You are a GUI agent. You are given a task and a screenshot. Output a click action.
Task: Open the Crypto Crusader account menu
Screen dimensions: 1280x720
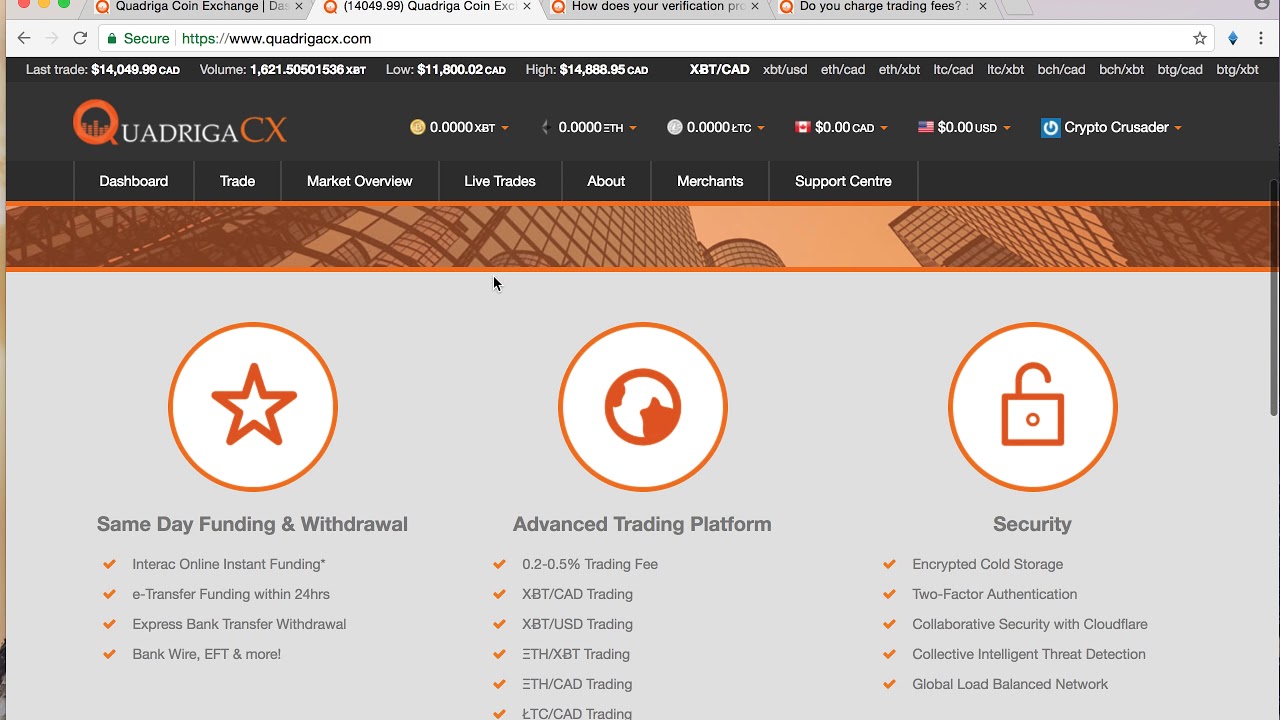[1112, 127]
